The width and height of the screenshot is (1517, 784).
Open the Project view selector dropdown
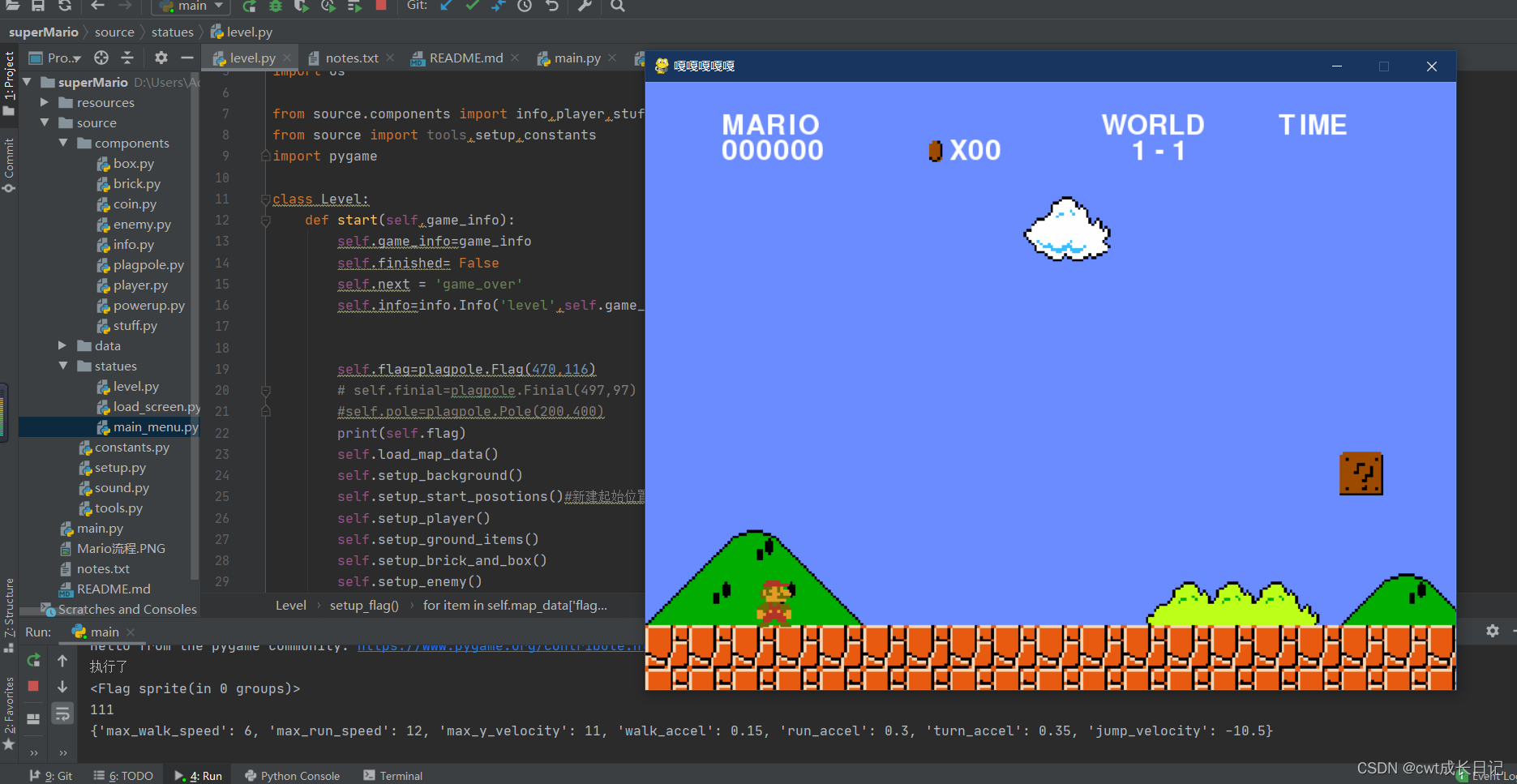tap(55, 58)
